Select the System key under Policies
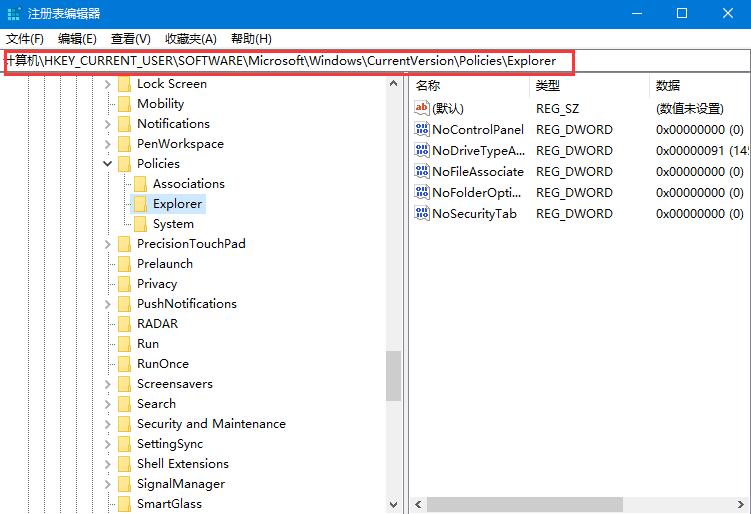Viewport: 751px width, 514px height. coord(173,224)
